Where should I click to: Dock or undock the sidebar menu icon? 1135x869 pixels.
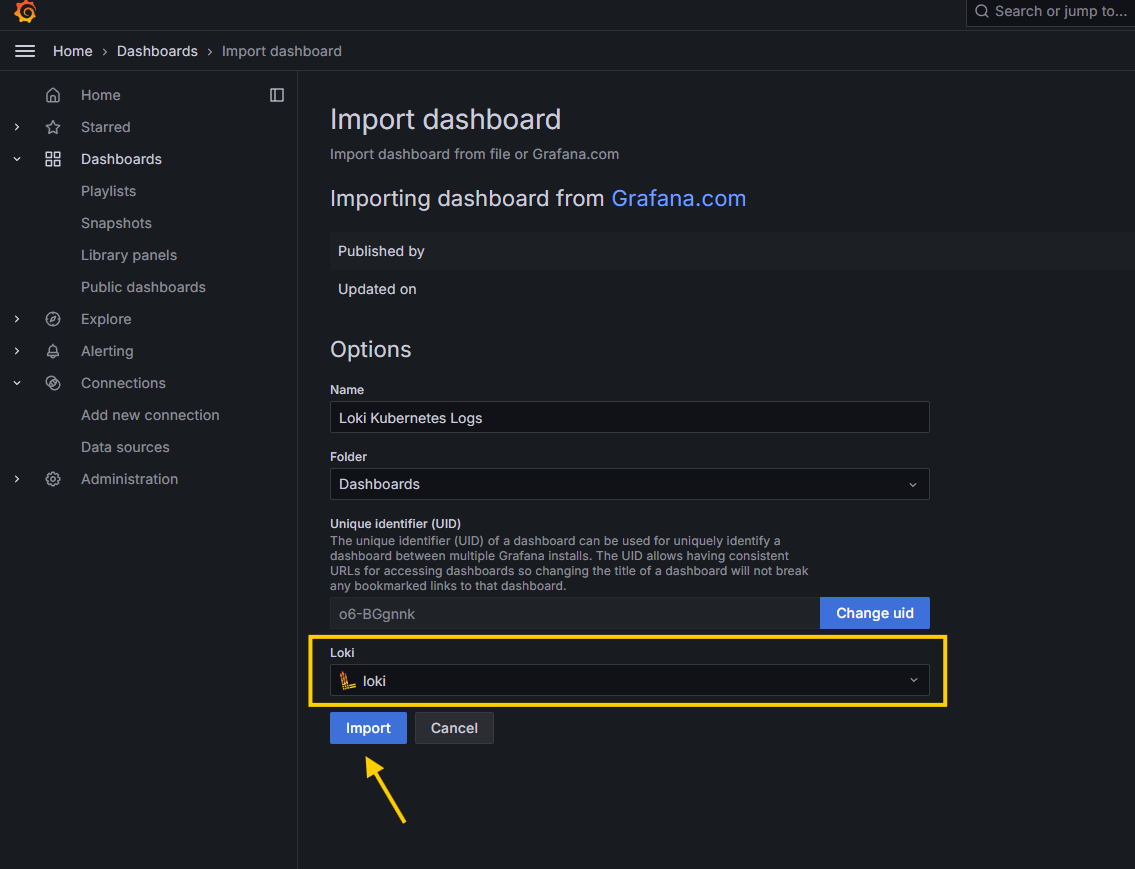pyautogui.click(x=277, y=95)
